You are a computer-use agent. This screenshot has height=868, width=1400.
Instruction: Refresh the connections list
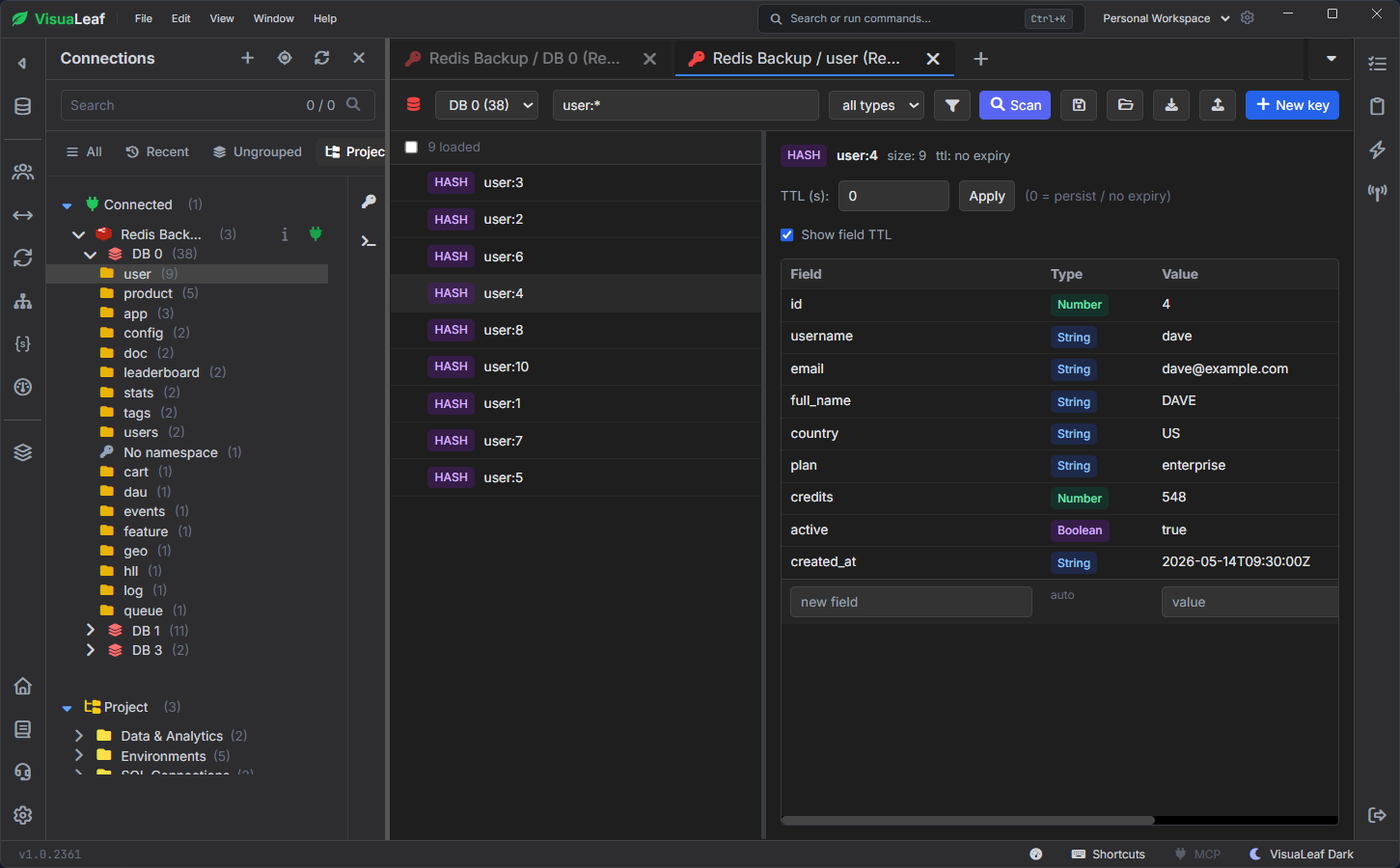coord(321,58)
